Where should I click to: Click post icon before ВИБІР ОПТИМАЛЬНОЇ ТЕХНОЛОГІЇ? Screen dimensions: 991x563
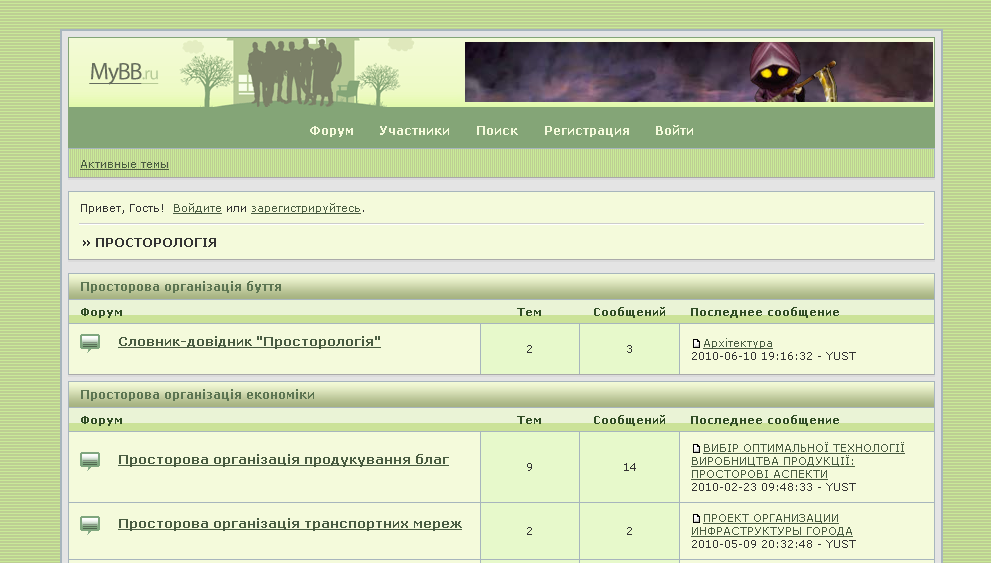coord(696,449)
